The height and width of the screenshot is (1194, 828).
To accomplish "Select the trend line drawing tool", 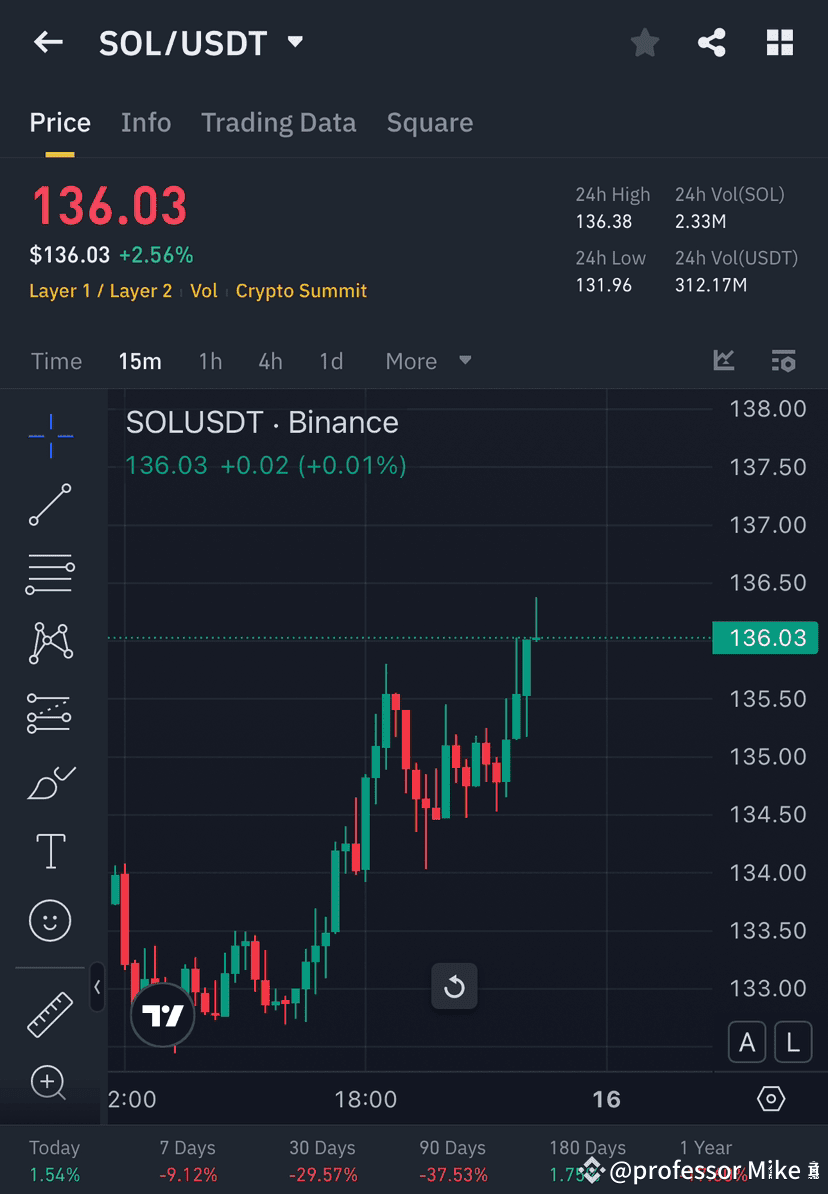I will point(50,505).
